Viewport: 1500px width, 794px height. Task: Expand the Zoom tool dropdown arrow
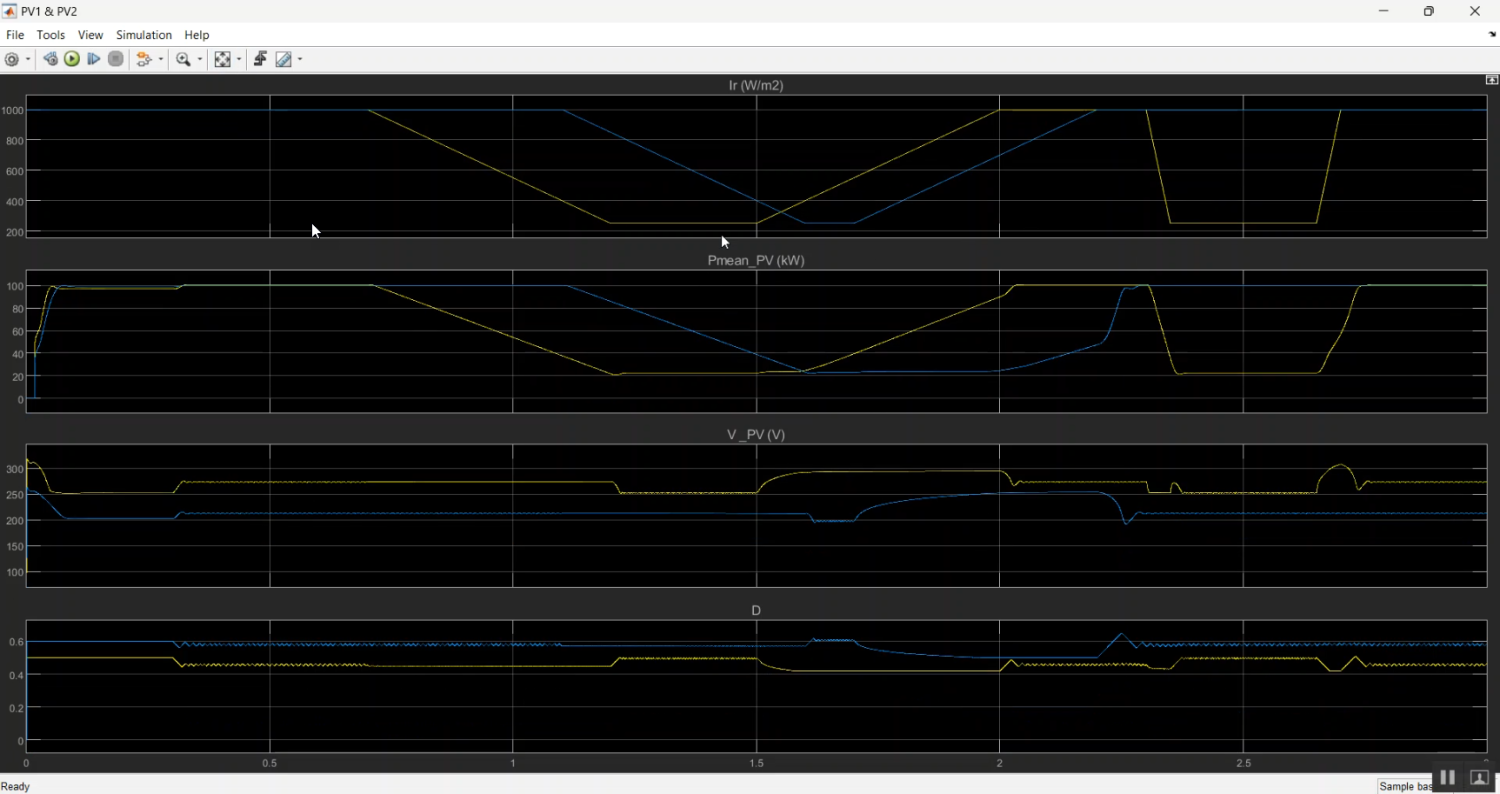tap(200, 59)
